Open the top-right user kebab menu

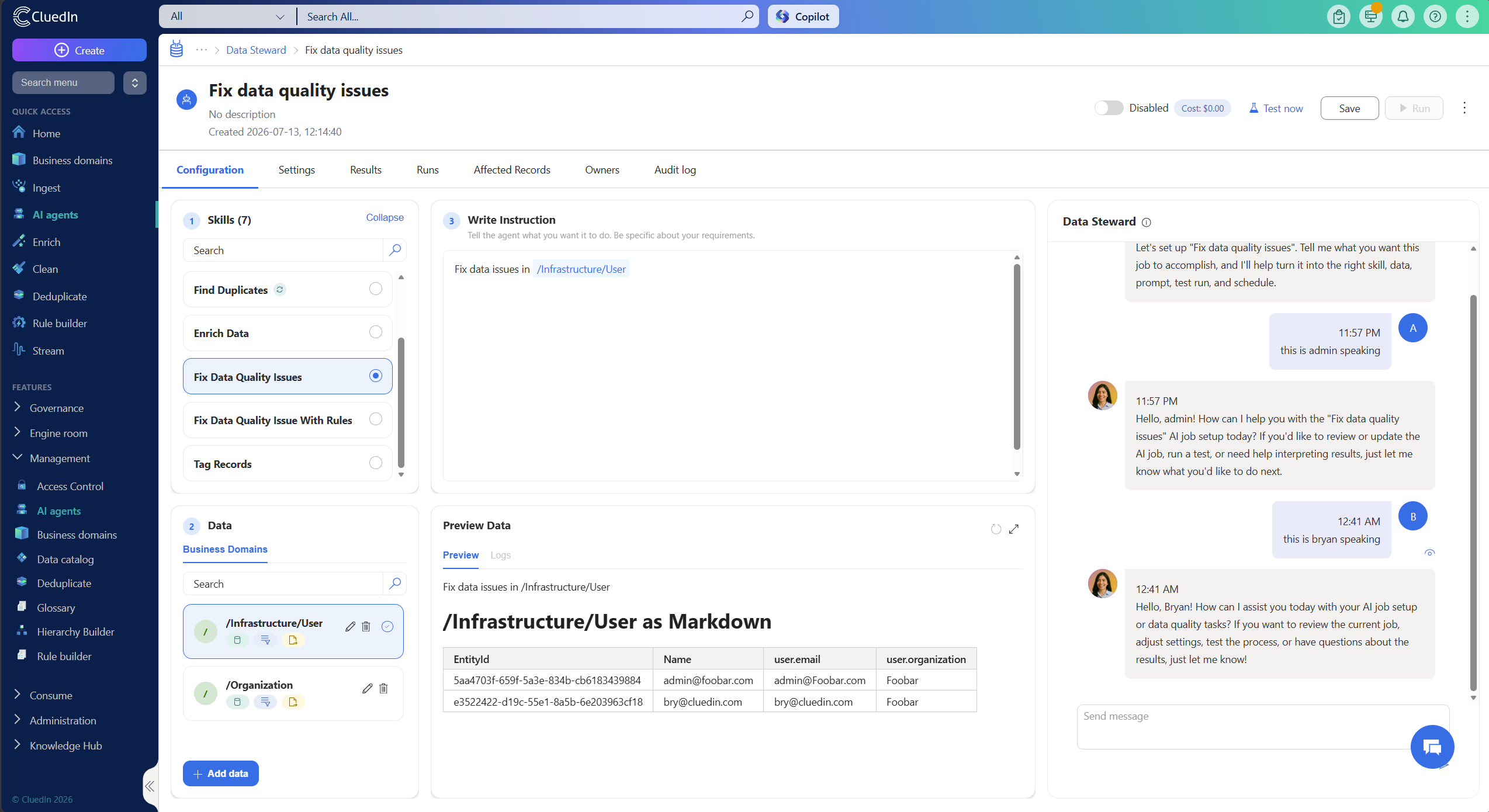point(1467,16)
